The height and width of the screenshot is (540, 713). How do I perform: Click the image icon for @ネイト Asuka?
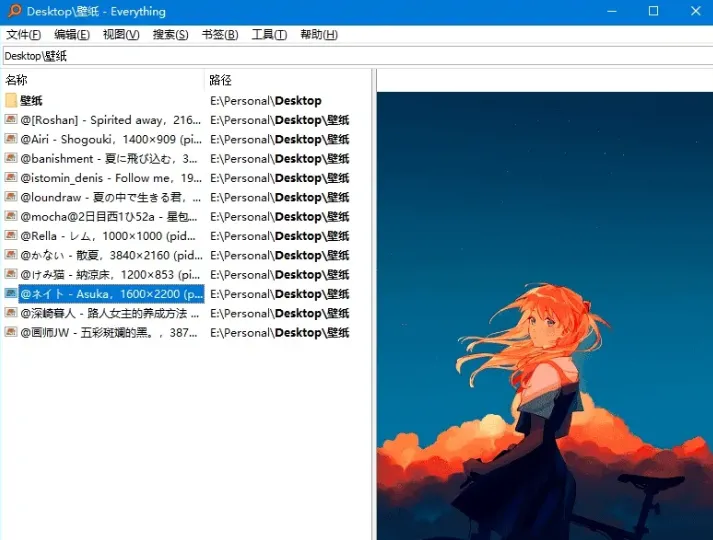click(x=11, y=294)
